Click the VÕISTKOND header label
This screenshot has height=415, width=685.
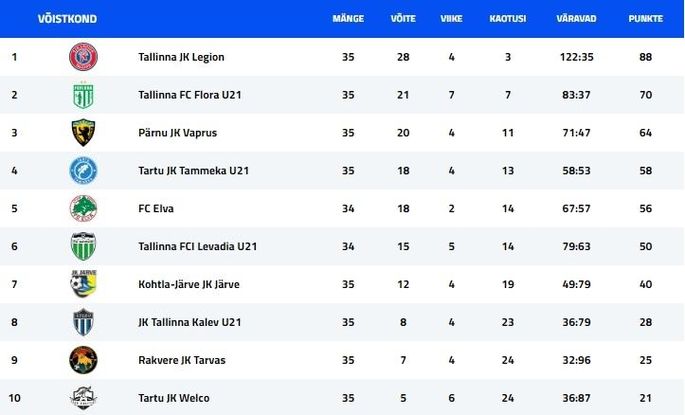point(67,19)
